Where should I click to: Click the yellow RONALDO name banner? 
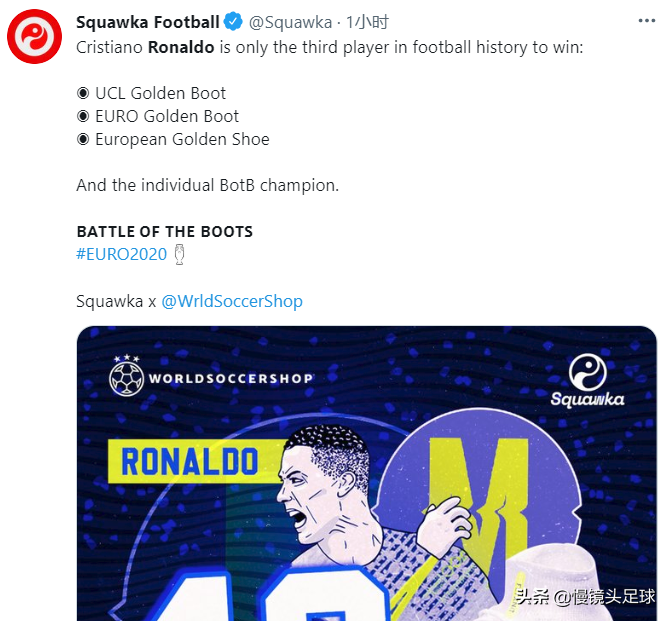pos(190,461)
